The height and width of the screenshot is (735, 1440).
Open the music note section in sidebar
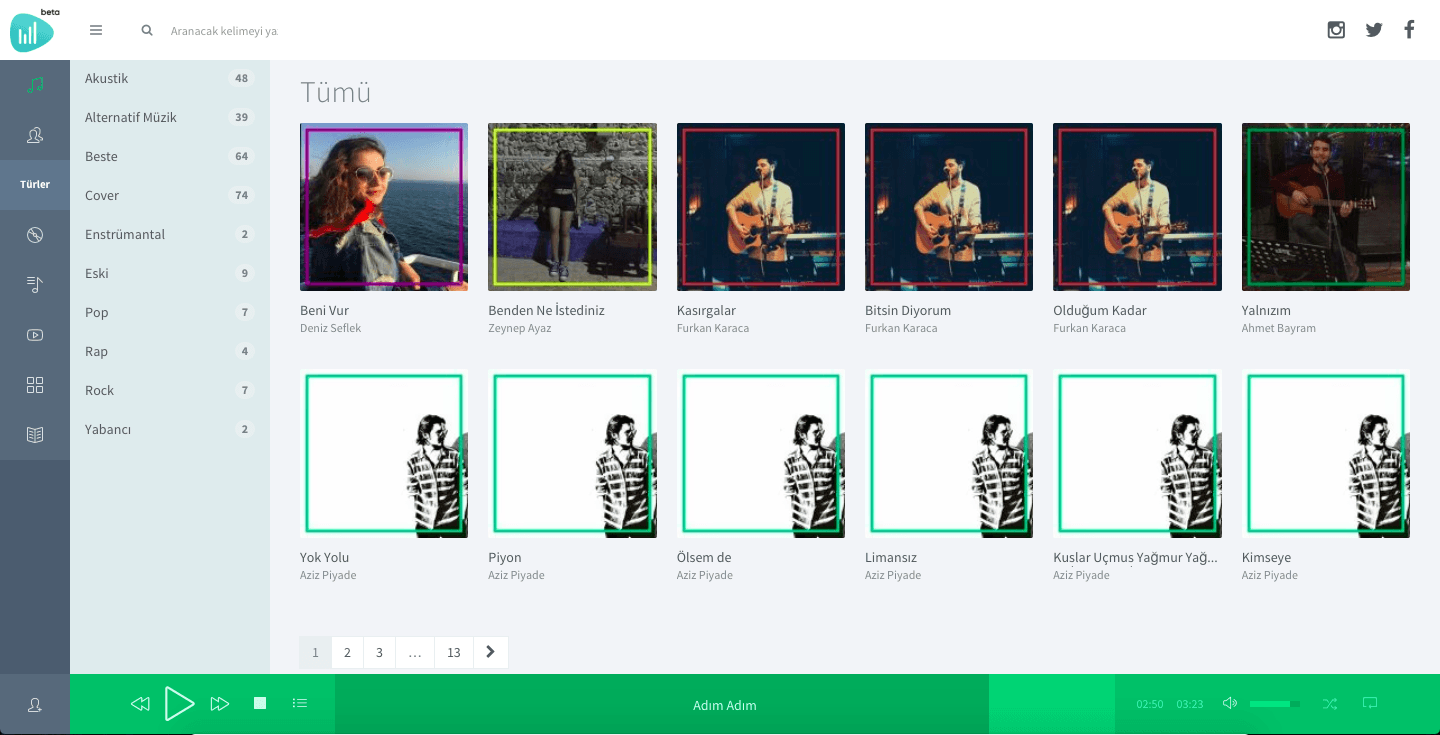pyautogui.click(x=35, y=85)
